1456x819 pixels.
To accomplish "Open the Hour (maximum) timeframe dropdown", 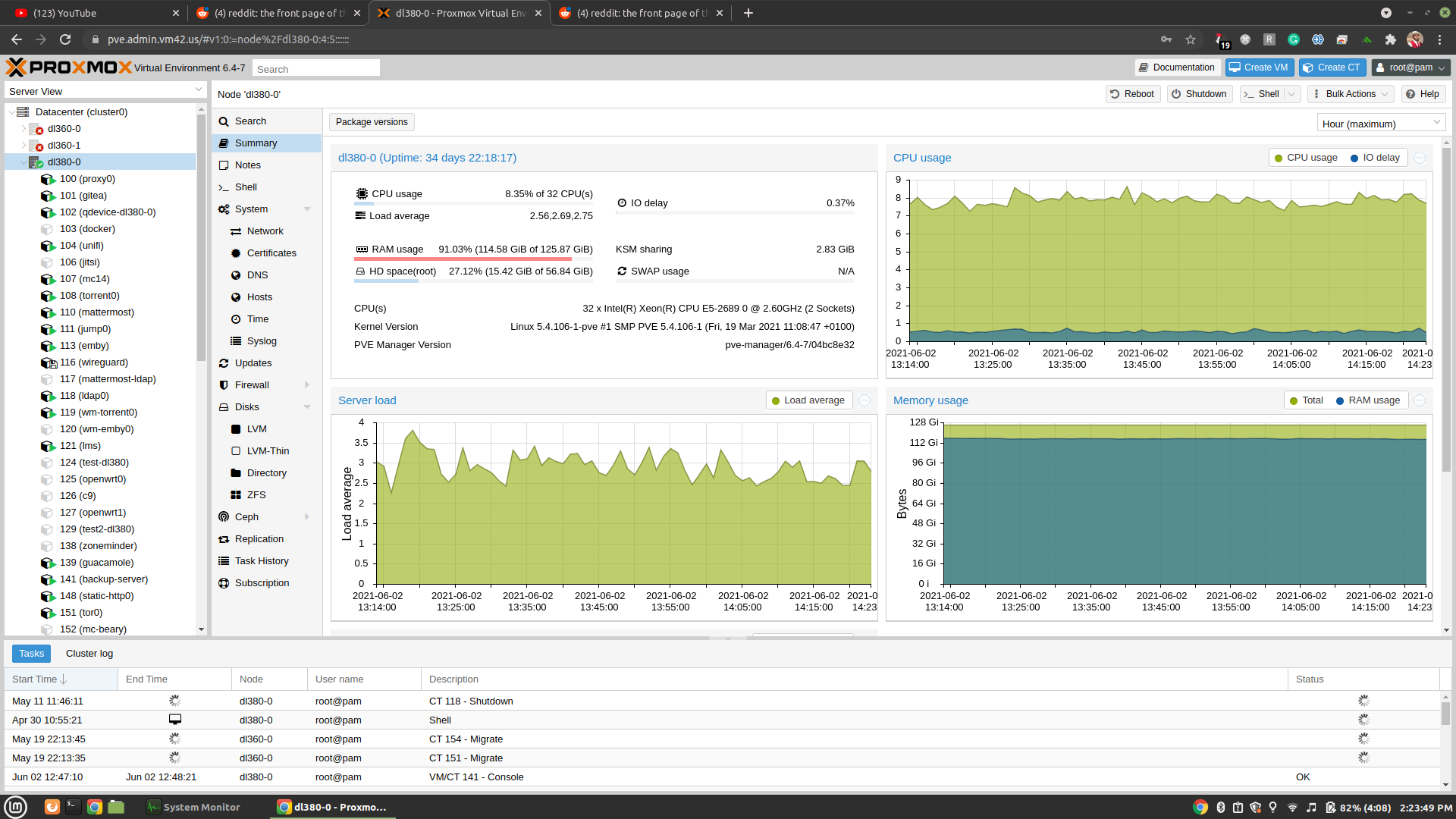I will tap(1380, 124).
